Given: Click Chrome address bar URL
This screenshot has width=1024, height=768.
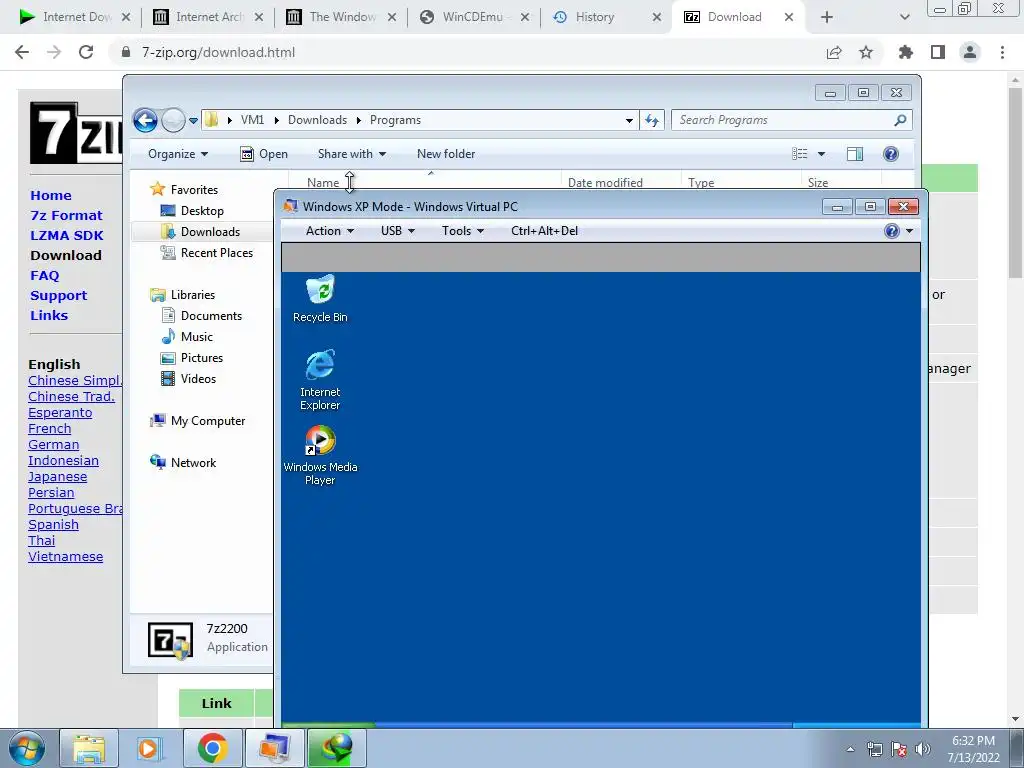Looking at the screenshot, I should (x=218, y=52).
